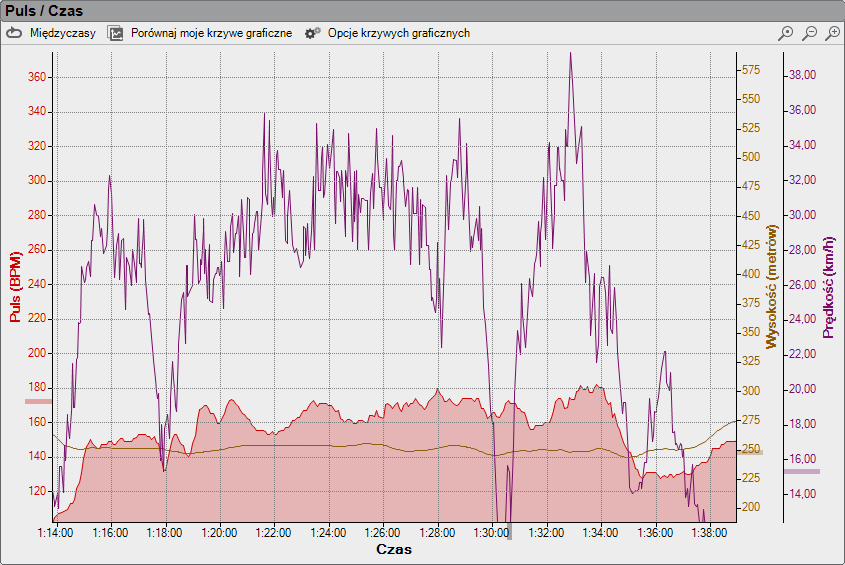This screenshot has width=845, height=565.
Task: Click the 1:36:00 time axis label
Action: click(x=654, y=533)
